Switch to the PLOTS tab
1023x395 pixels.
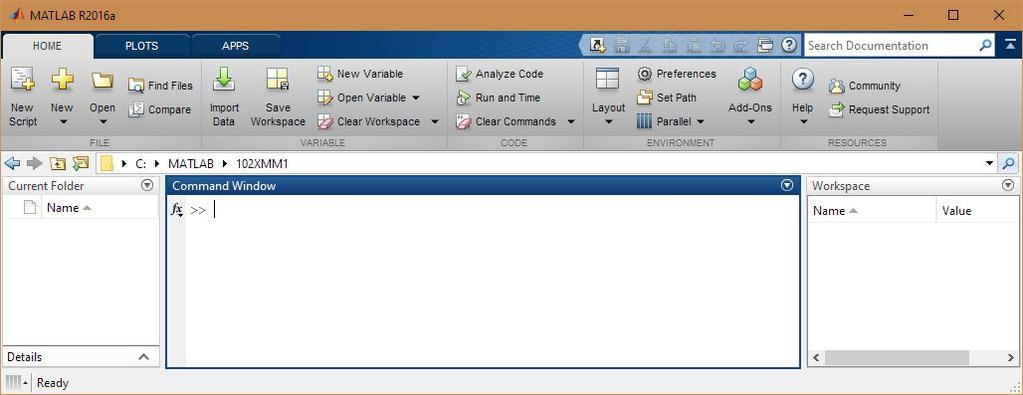(x=142, y=46)
